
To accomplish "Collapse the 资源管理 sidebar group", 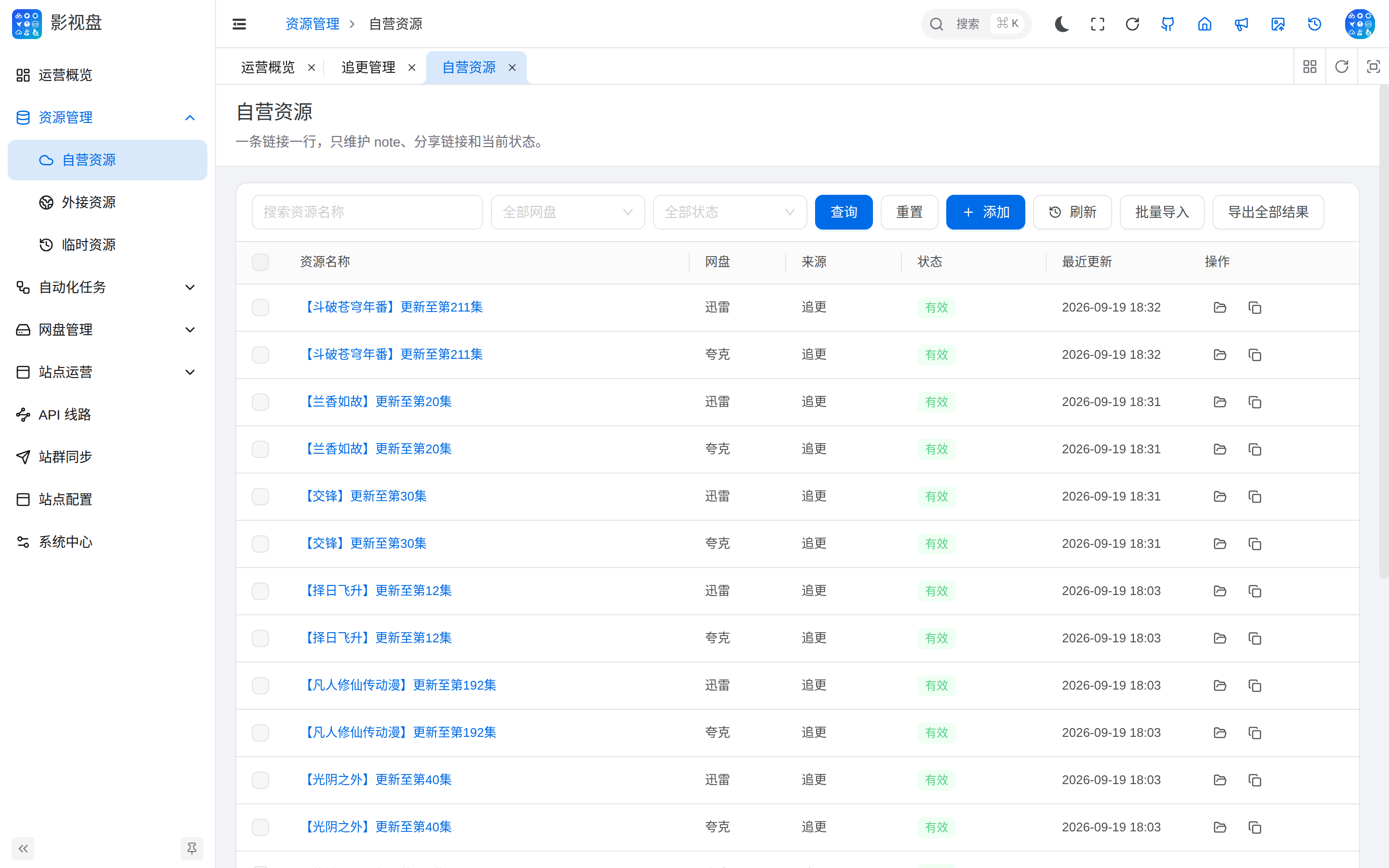I will 108,118.
